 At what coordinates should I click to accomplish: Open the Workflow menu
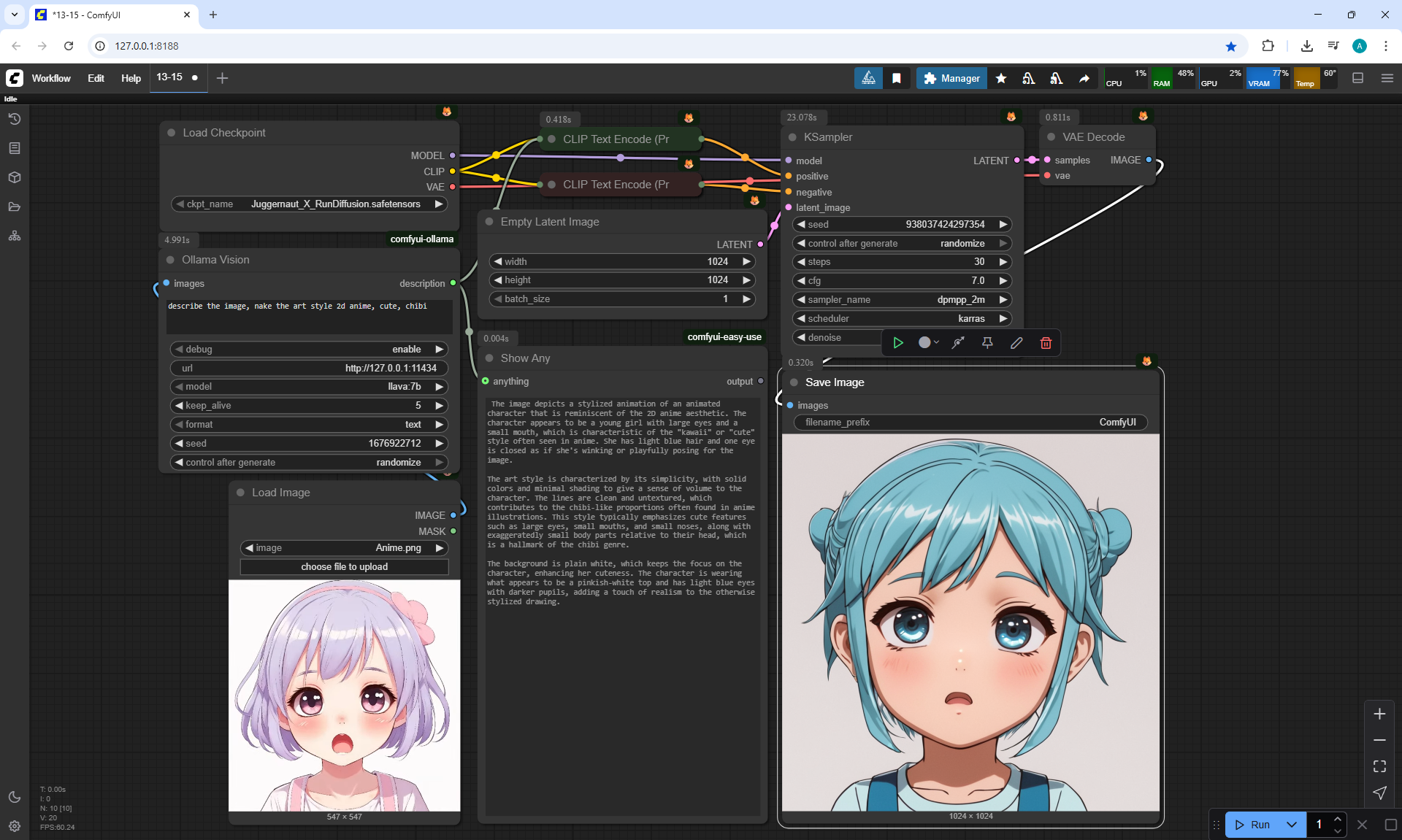pos(51,78)
